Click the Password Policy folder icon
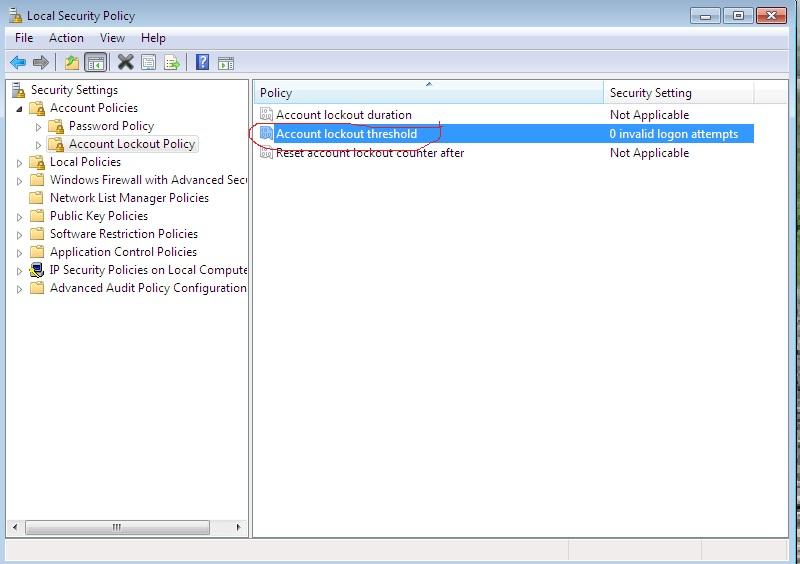Screen dimensions: 800x564 56,126
